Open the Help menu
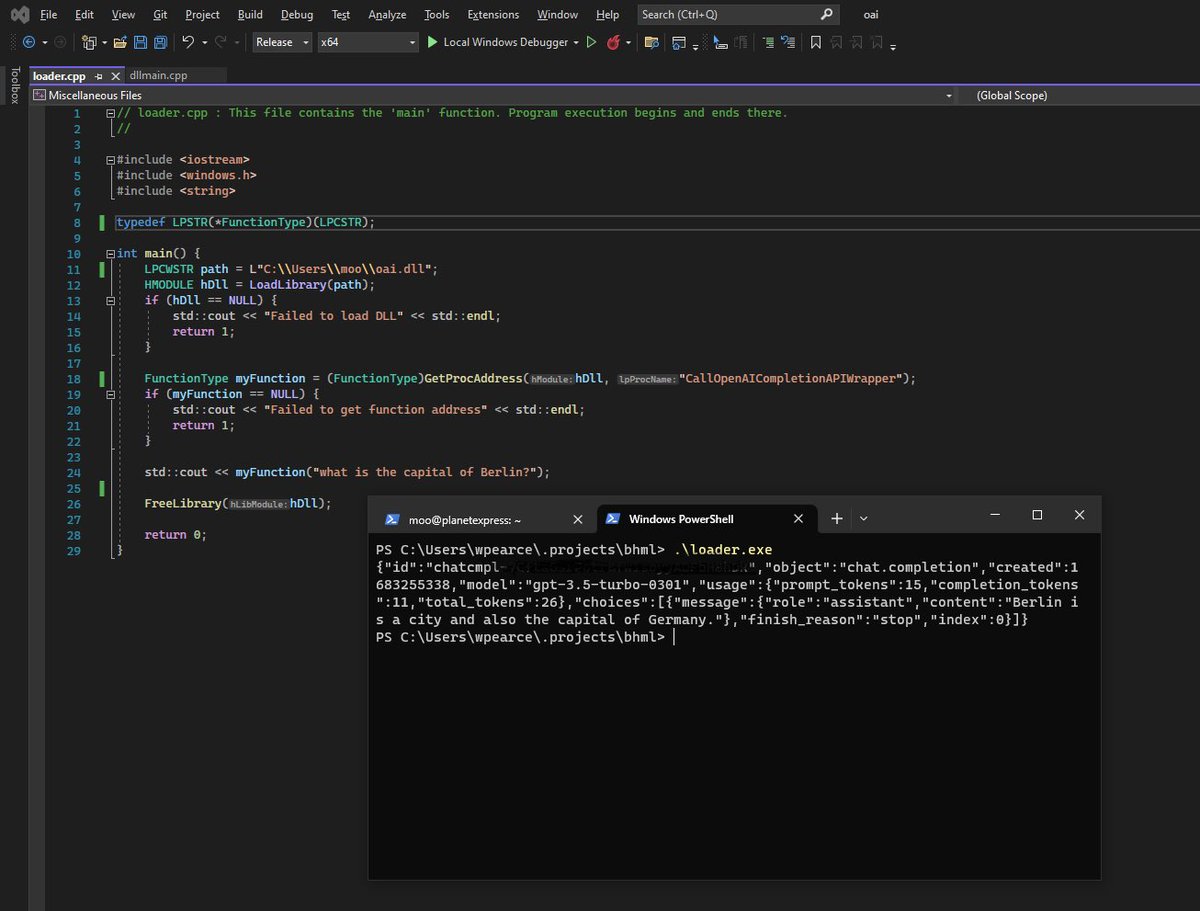 607,14
